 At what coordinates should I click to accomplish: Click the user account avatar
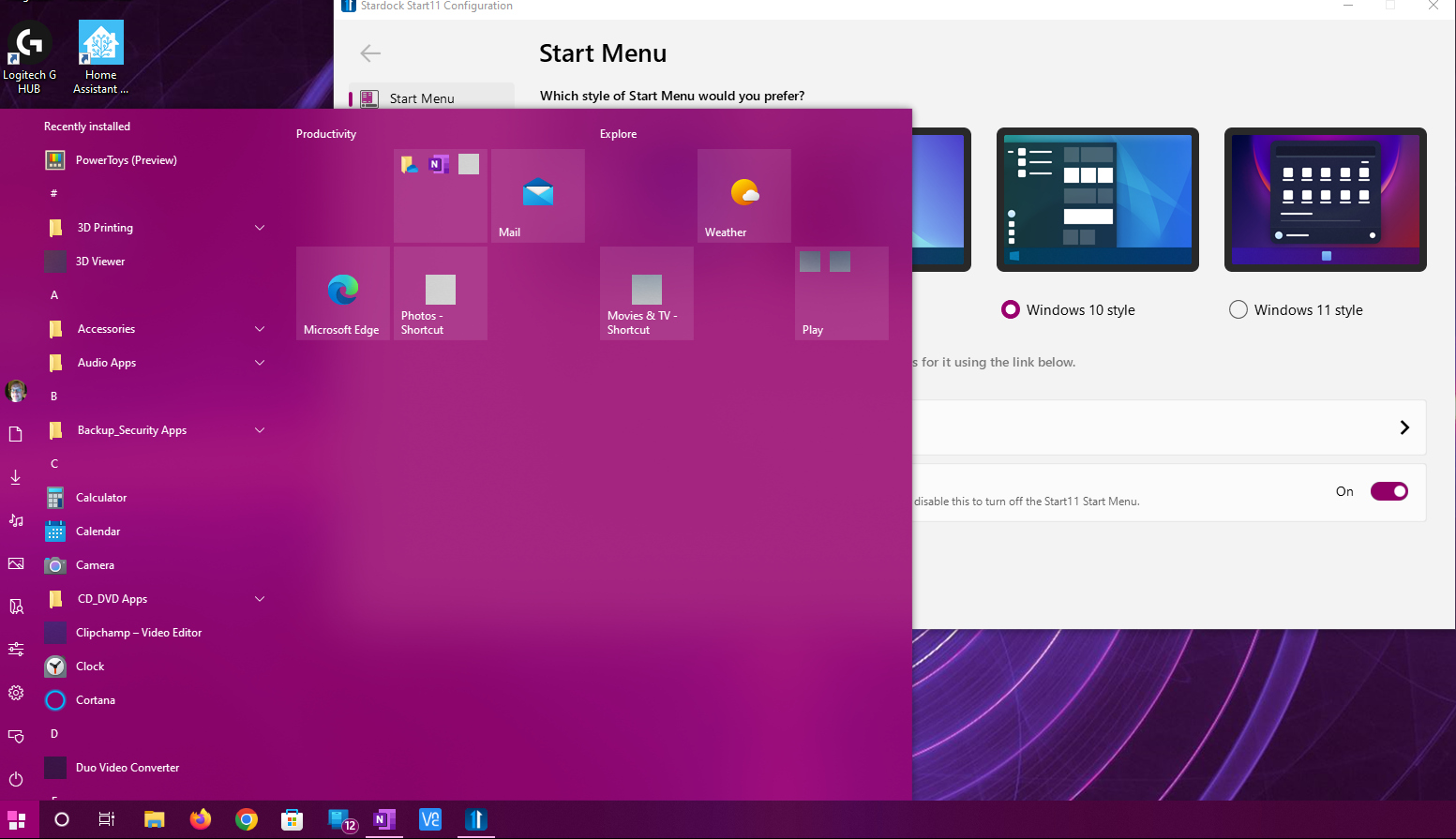tap(16, 391)
